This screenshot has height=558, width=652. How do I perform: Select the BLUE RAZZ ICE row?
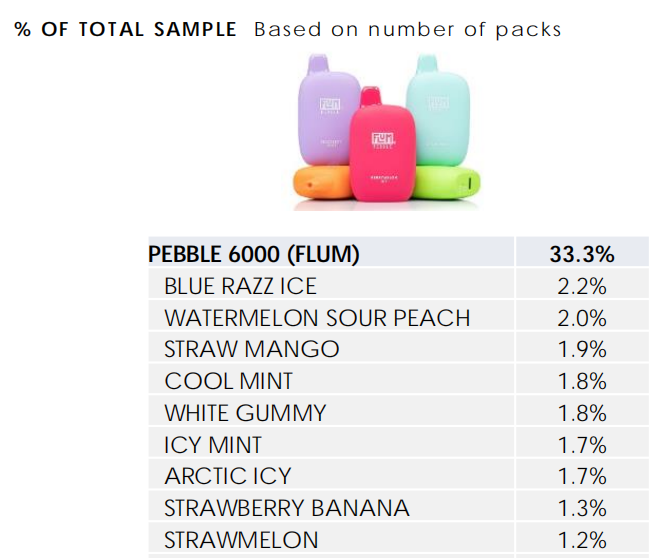[x=399, y=284]
